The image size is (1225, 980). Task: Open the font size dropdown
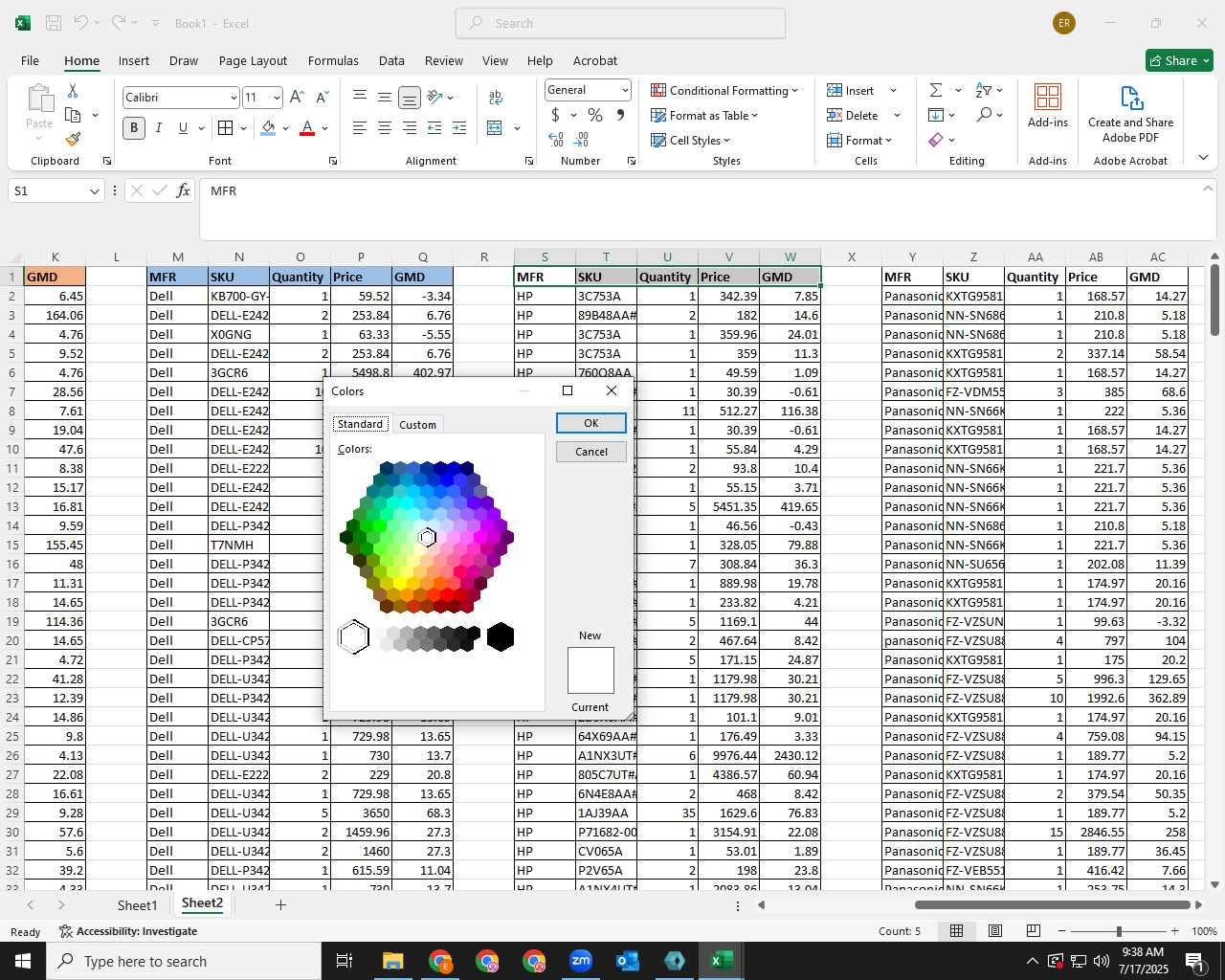pyautogui.click(x=277, y=98)
